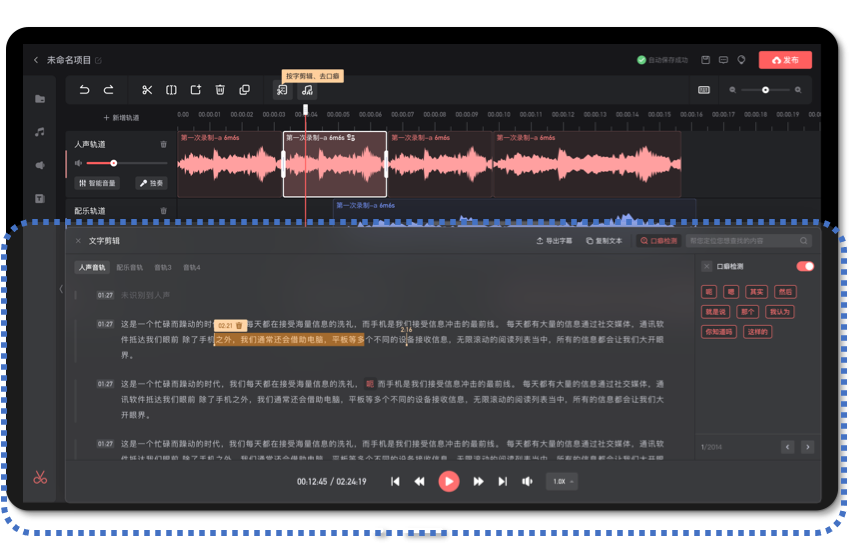Toggle the 口癖检测 switch off
This screenshot has height=546, width=858.
pos(805,266)
